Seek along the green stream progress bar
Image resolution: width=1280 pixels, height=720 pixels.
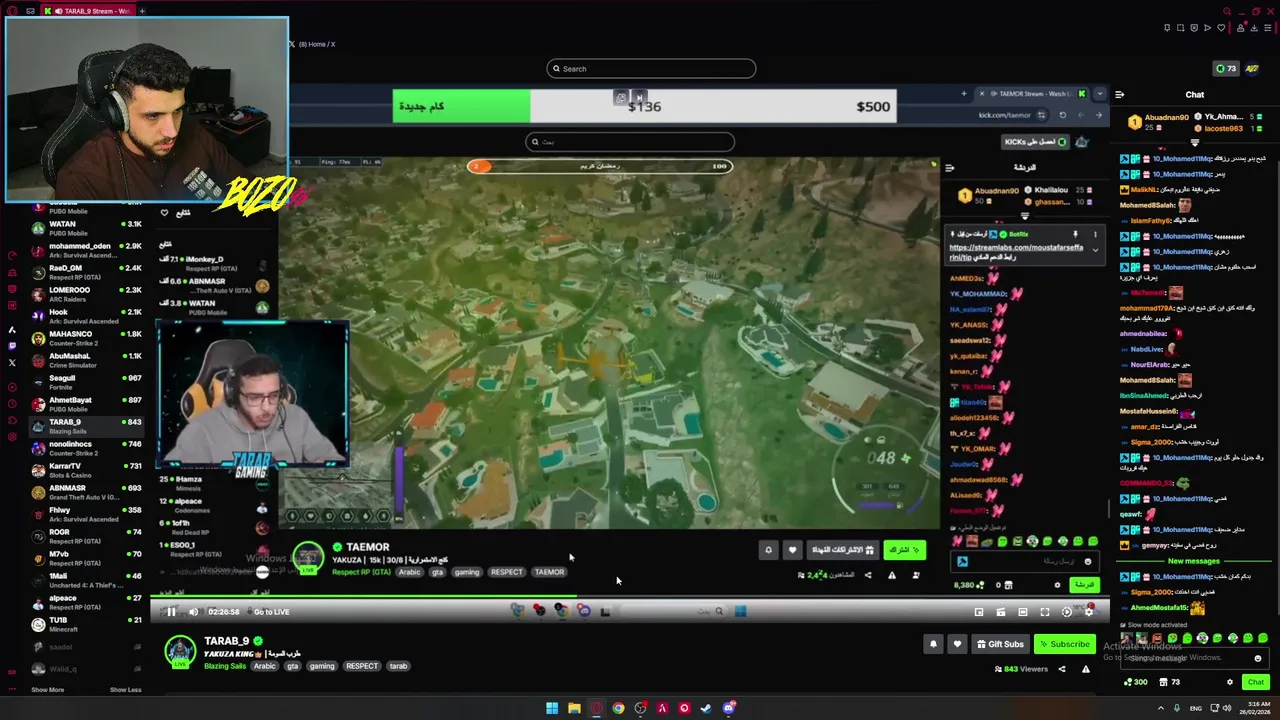pos(630,597)
